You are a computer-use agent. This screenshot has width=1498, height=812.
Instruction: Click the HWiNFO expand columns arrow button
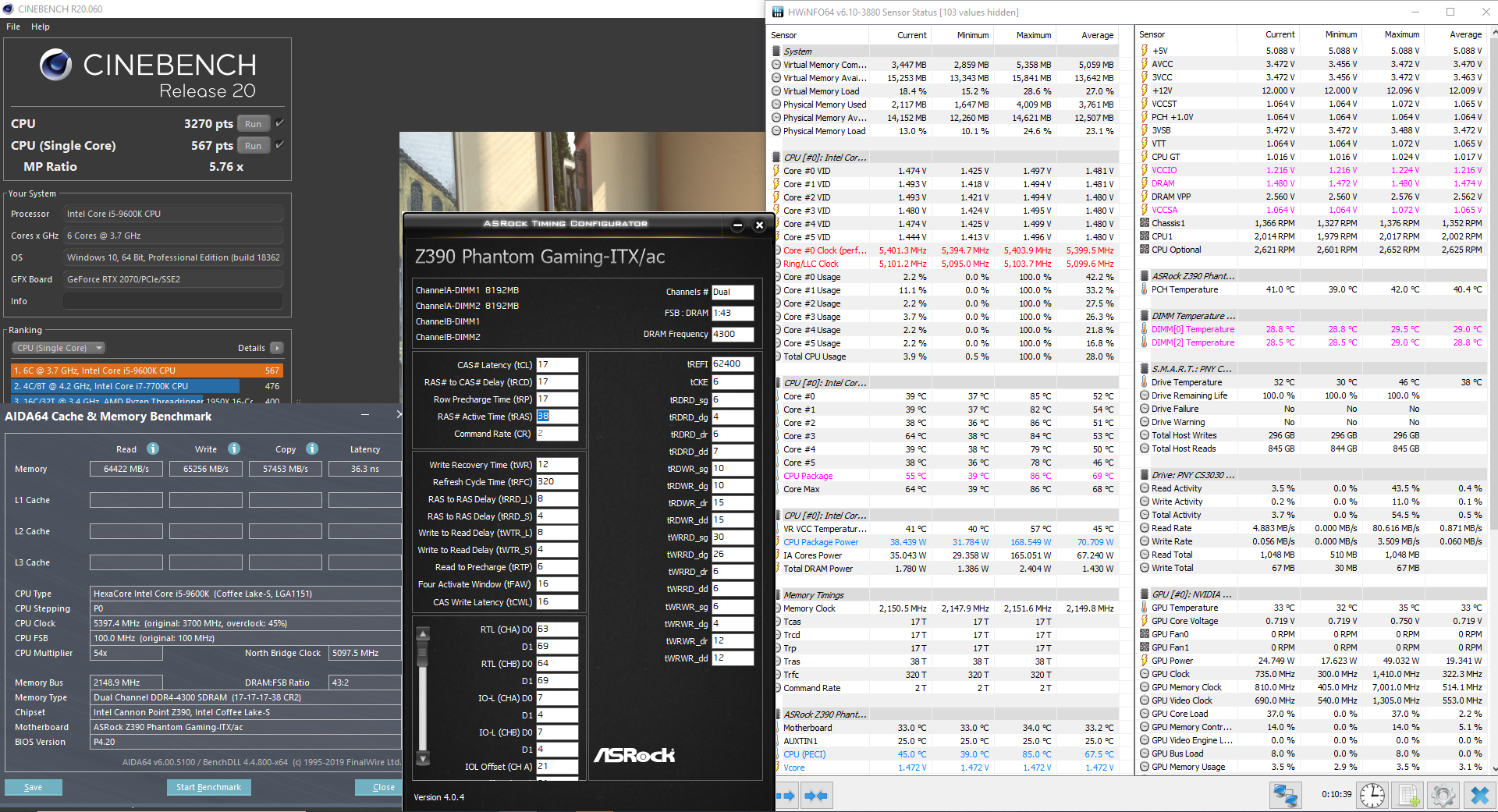click(786, 796)
